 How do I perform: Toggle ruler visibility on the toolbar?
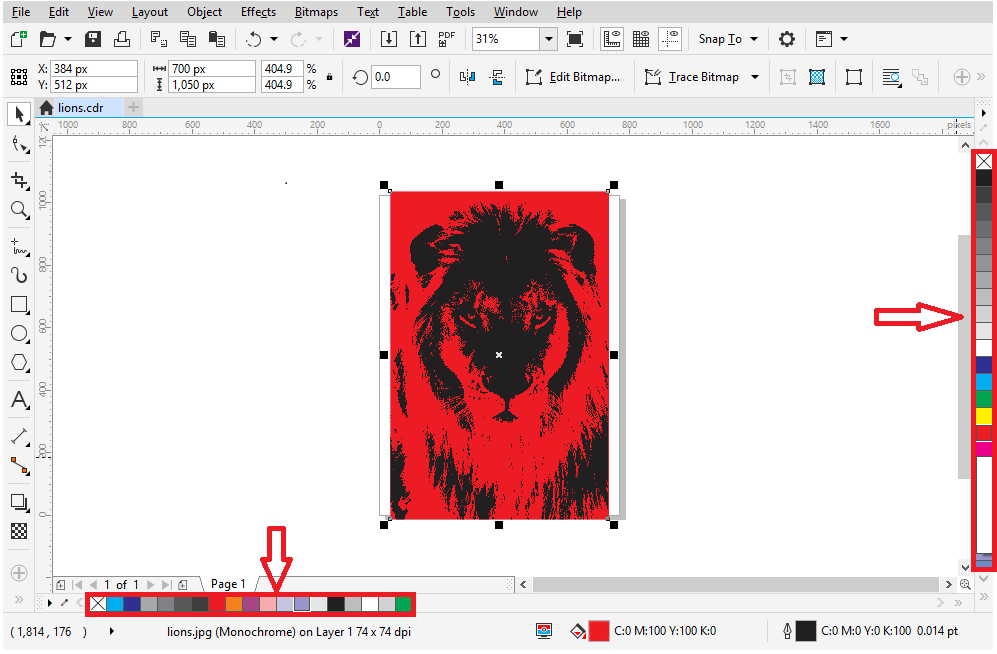[611, 38]
